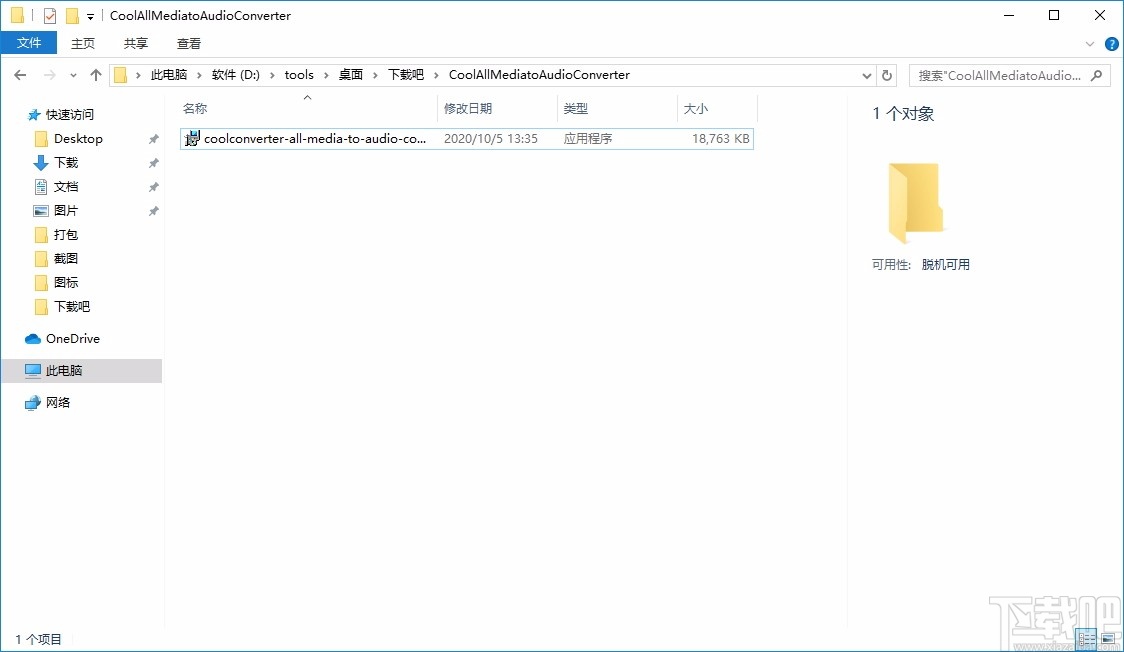Open 网络 in the navigation pane

(57, 402)
